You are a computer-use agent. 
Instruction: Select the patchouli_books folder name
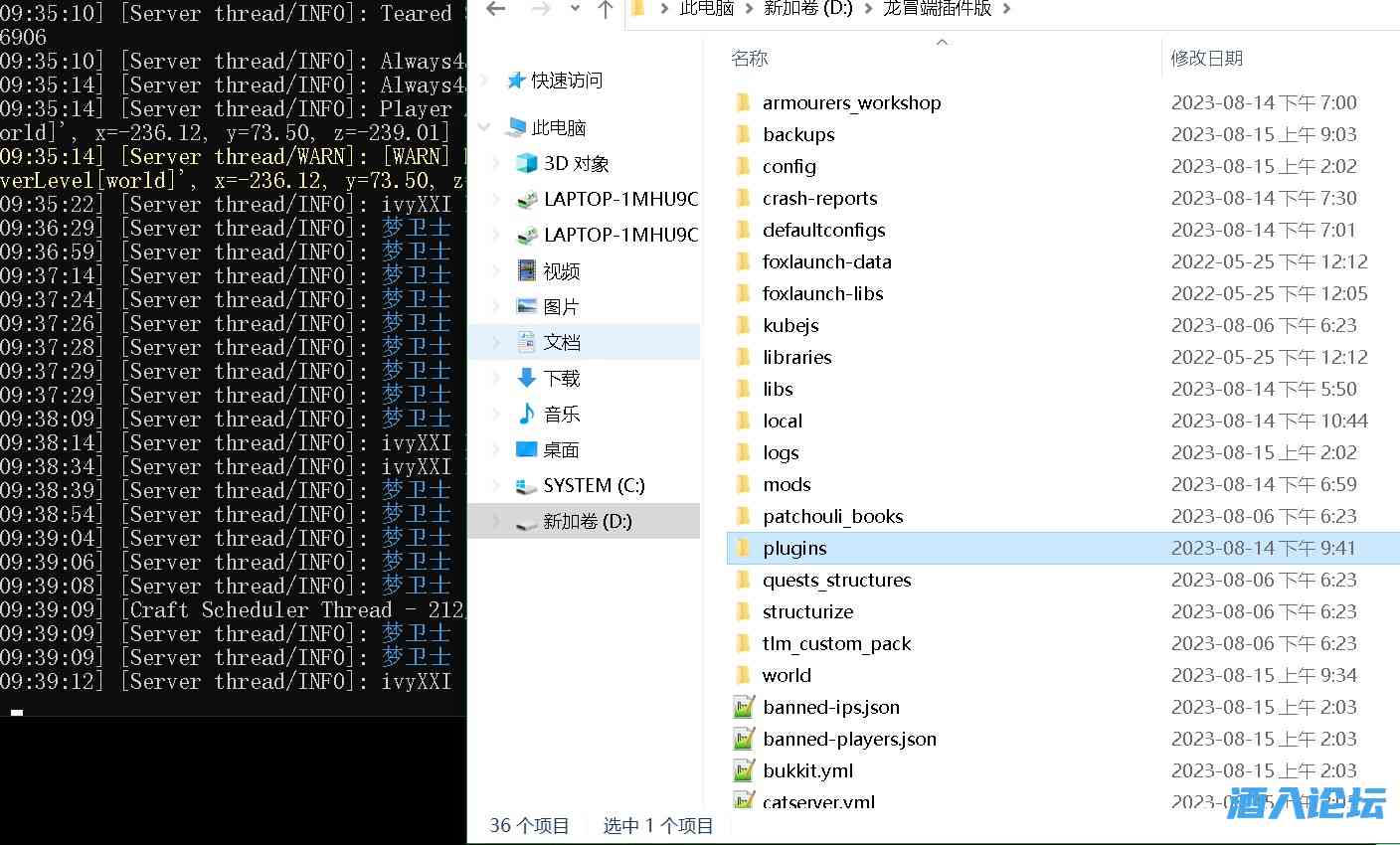tap(833, 517)
